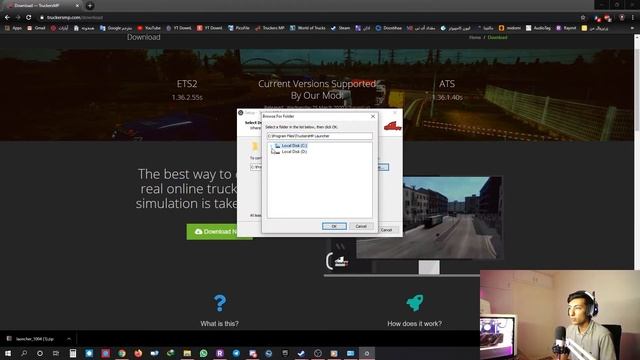640x360 pixels.
Task: Click the folder path field in Browse dialog
Action: (x=320, y=136)
